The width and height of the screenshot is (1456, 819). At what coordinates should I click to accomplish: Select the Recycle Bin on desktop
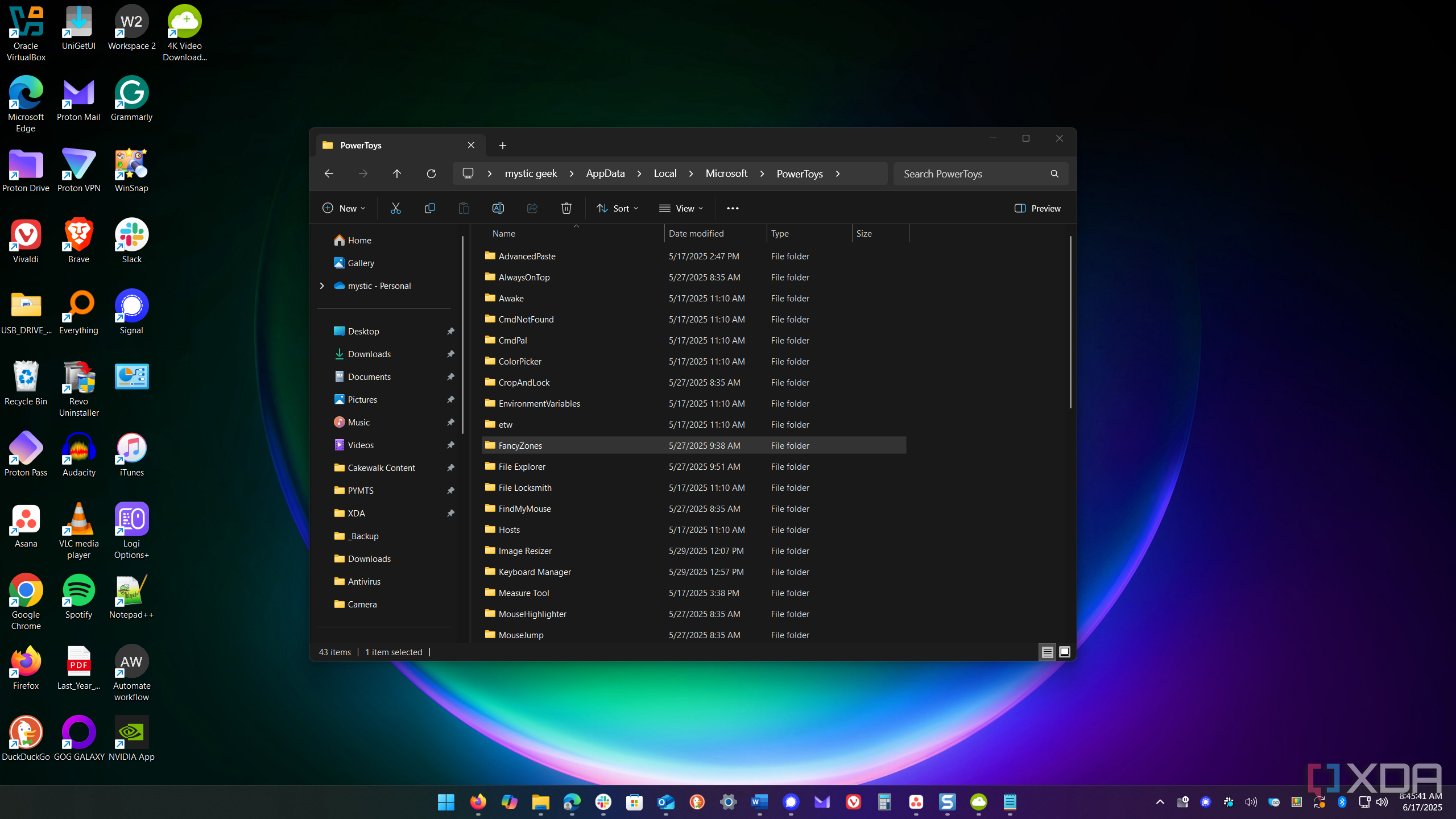pos(26,383)
